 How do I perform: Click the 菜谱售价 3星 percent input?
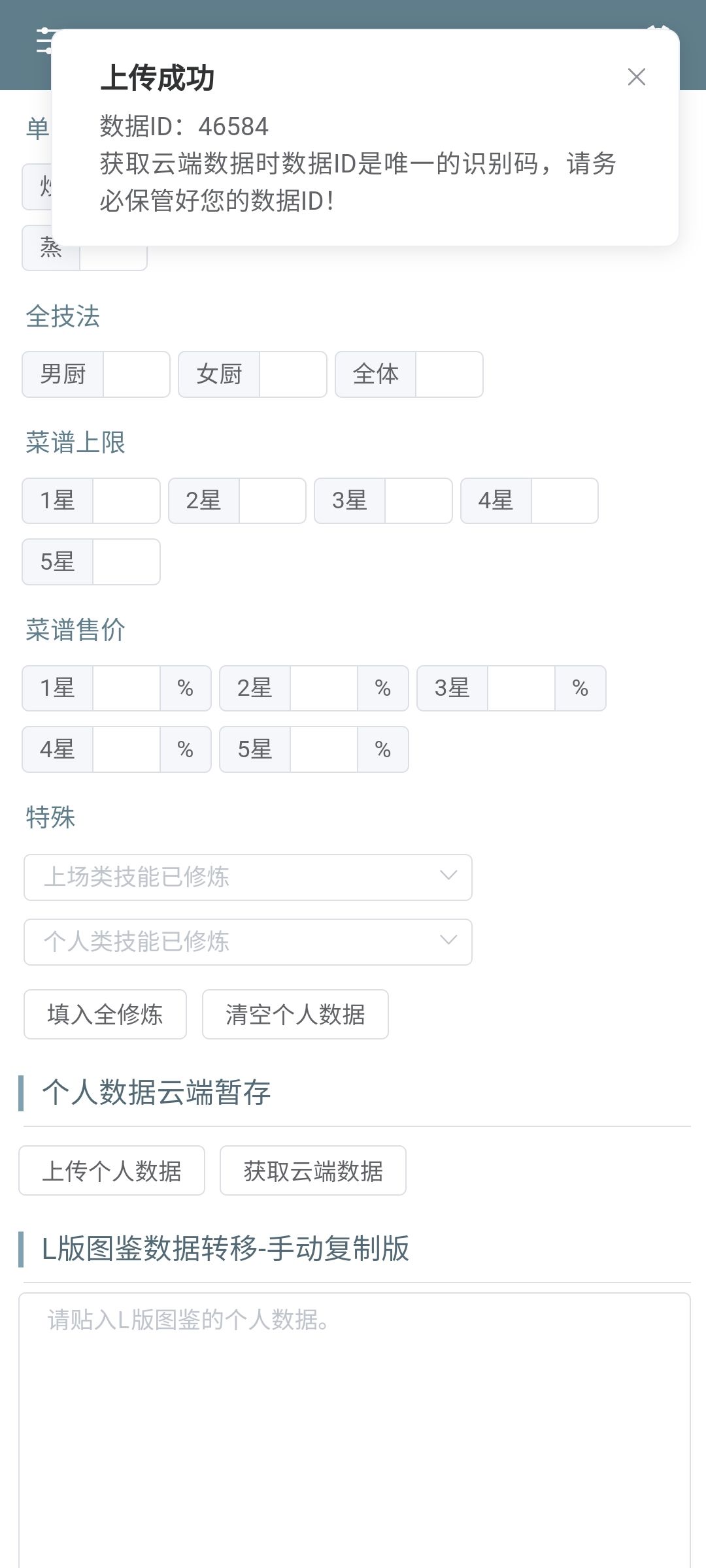pos(521,688)
